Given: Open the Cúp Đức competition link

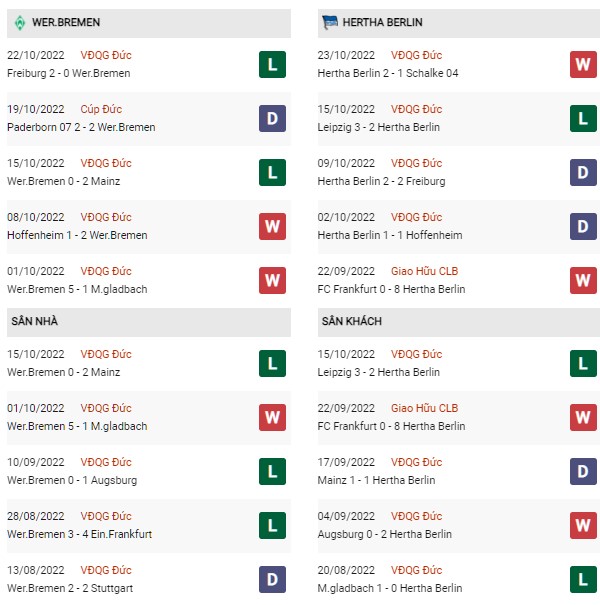Looking at the screenshot, I should point(101,109).
